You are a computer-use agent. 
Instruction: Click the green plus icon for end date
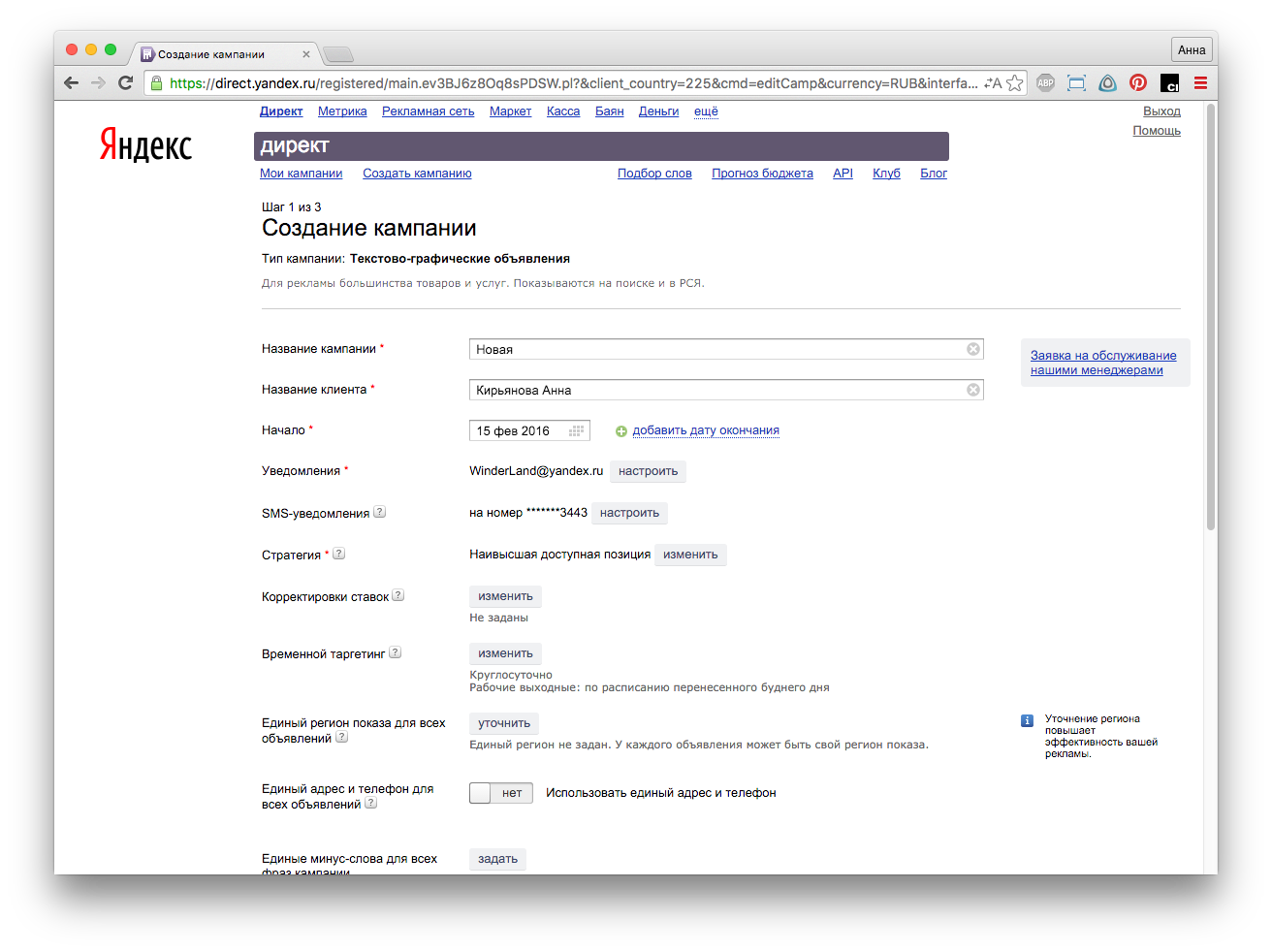[x=621, y=431]
